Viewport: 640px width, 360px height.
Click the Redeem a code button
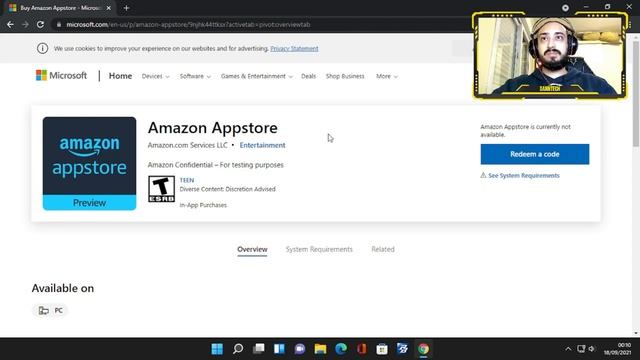(x=535, y=154)
